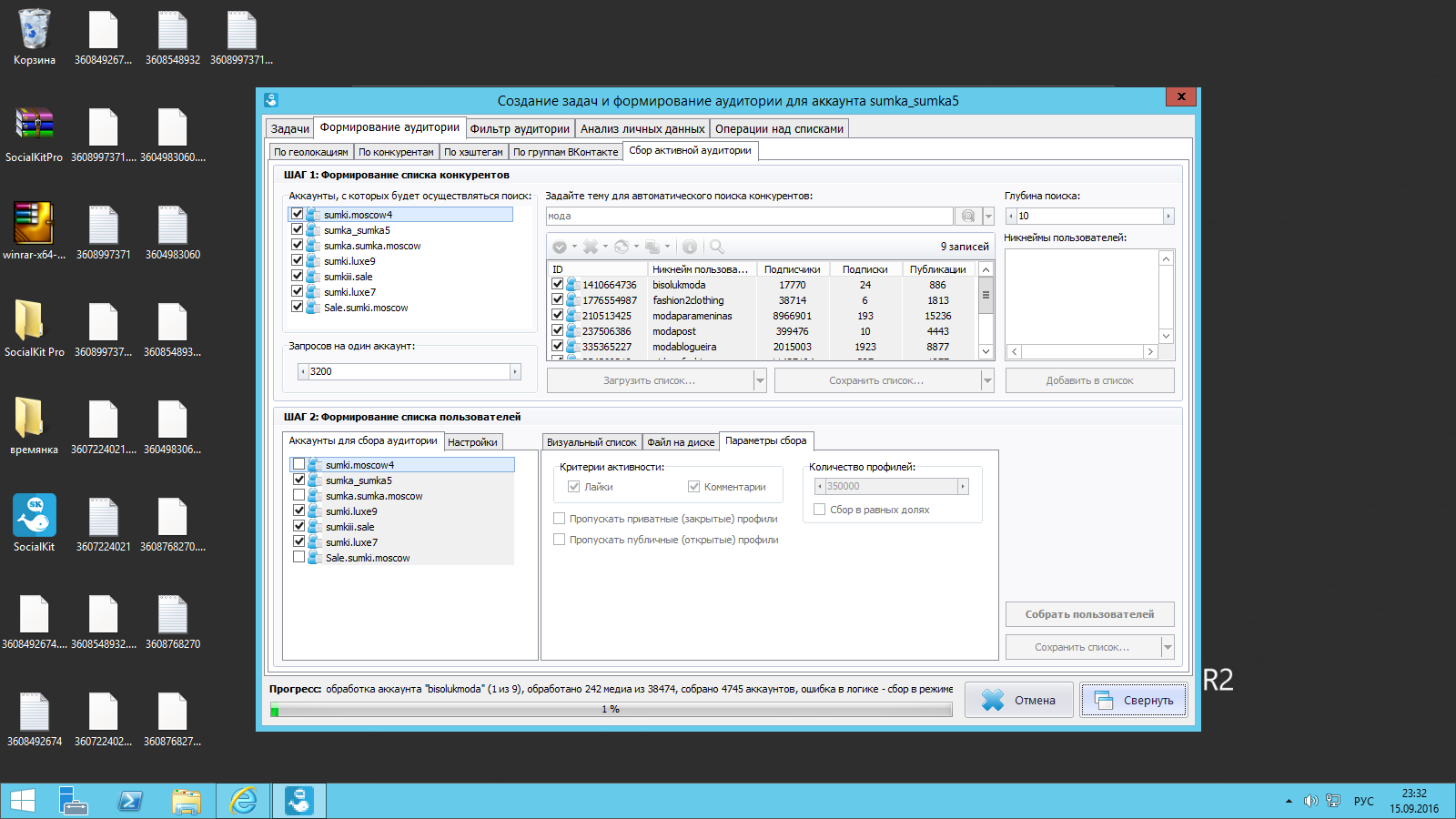
Task: Click the progress bar showing 1 %
Action: pyautogui.click(x=611, y=710)
